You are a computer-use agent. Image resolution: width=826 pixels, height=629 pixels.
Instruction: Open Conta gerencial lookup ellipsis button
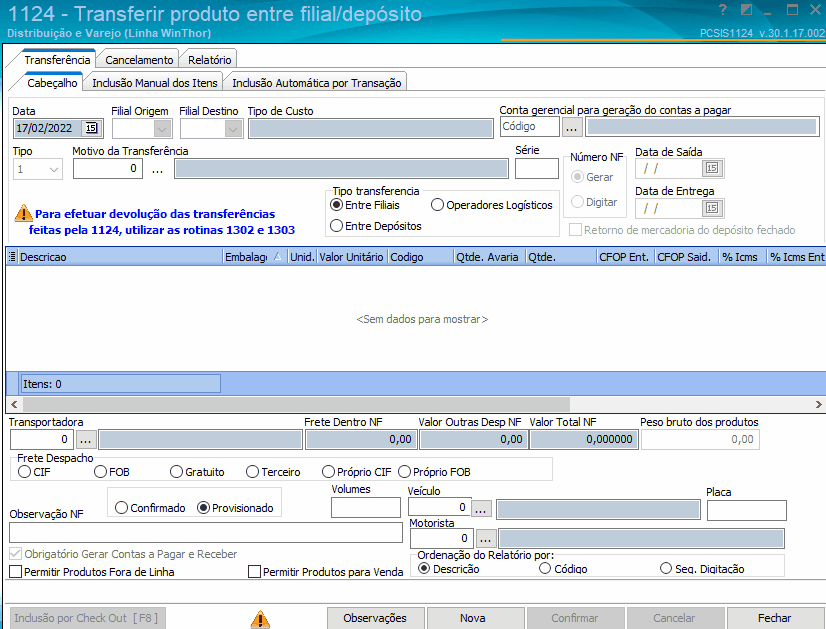click(x=572, y=127)
